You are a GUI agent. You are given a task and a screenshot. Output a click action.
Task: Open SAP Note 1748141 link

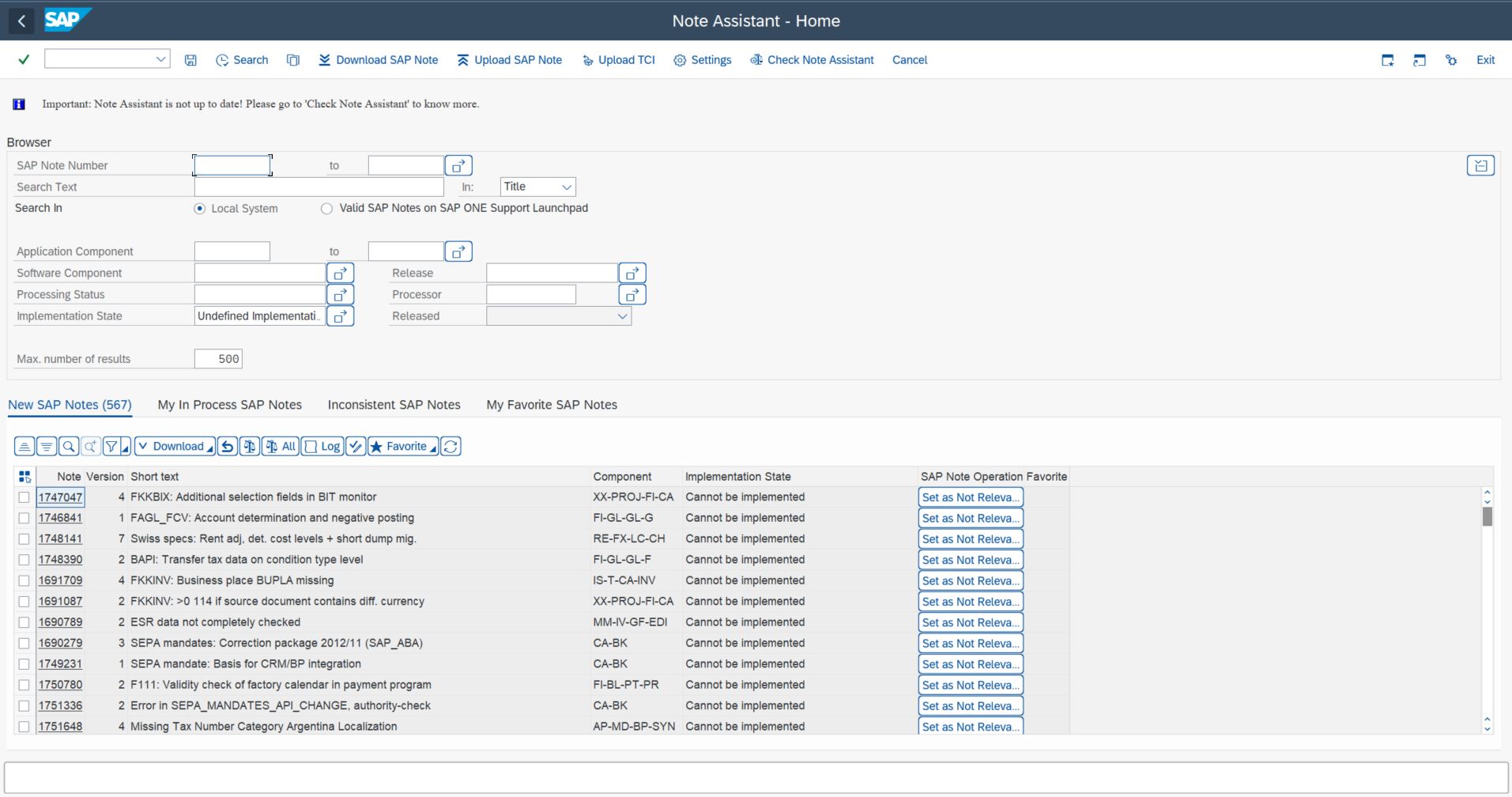60,539
